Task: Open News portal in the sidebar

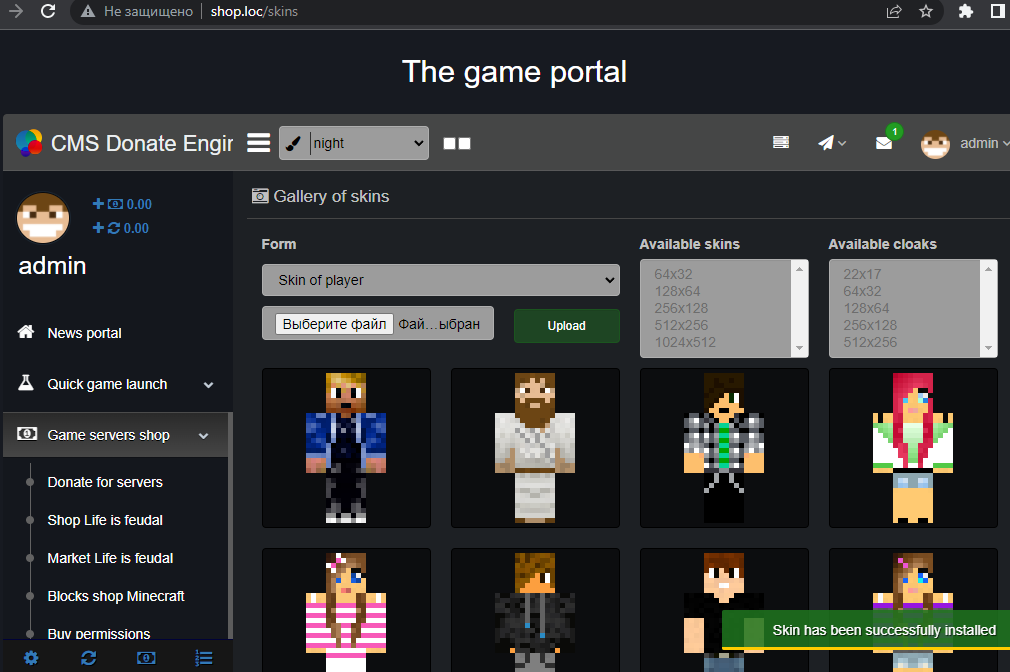Action: click(84, 333)
